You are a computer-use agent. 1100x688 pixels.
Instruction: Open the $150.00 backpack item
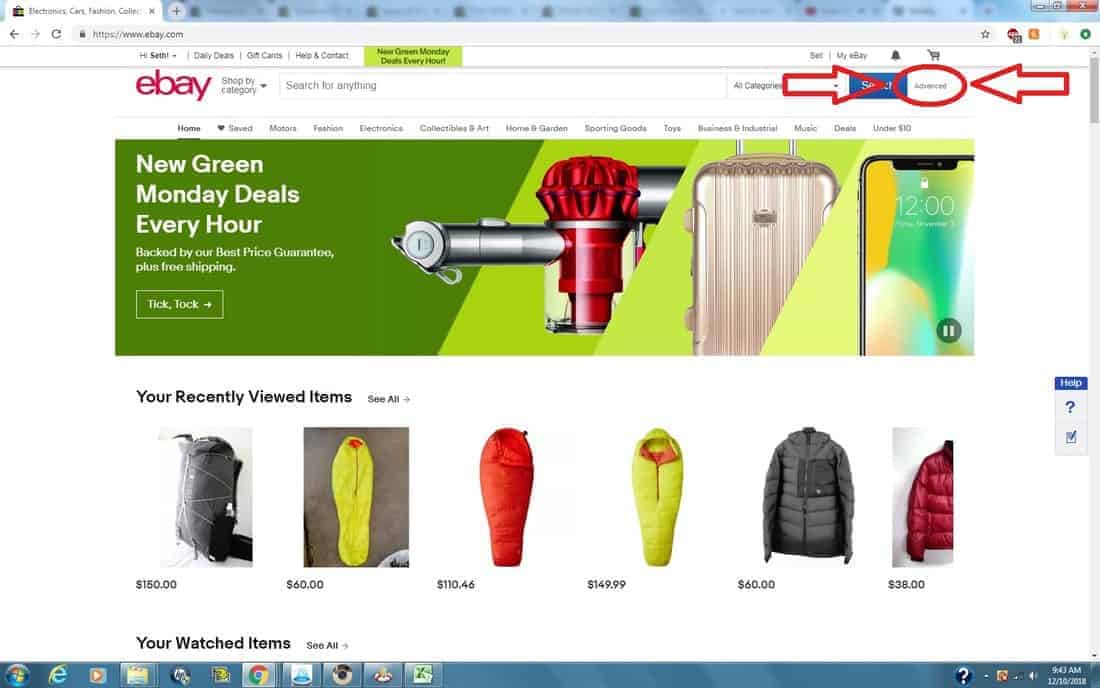(x=206, y=497)
